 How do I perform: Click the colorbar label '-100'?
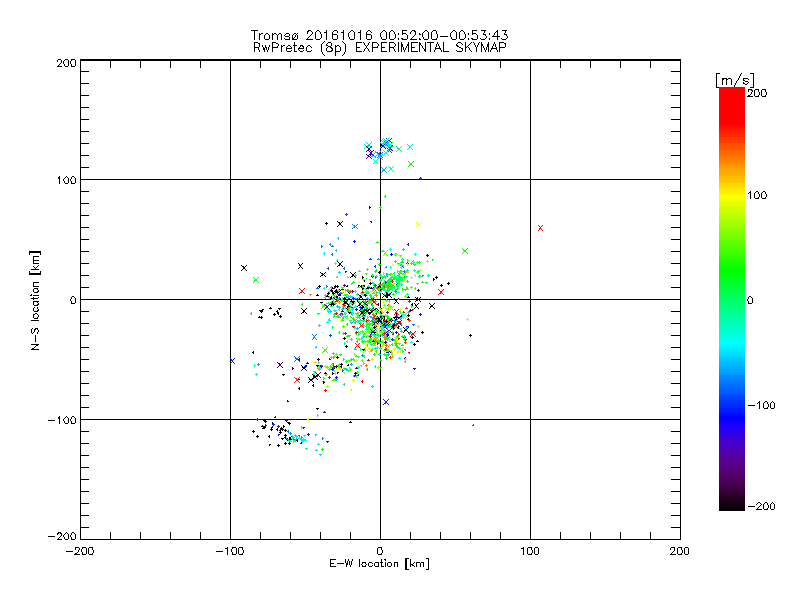pos(761,405)
